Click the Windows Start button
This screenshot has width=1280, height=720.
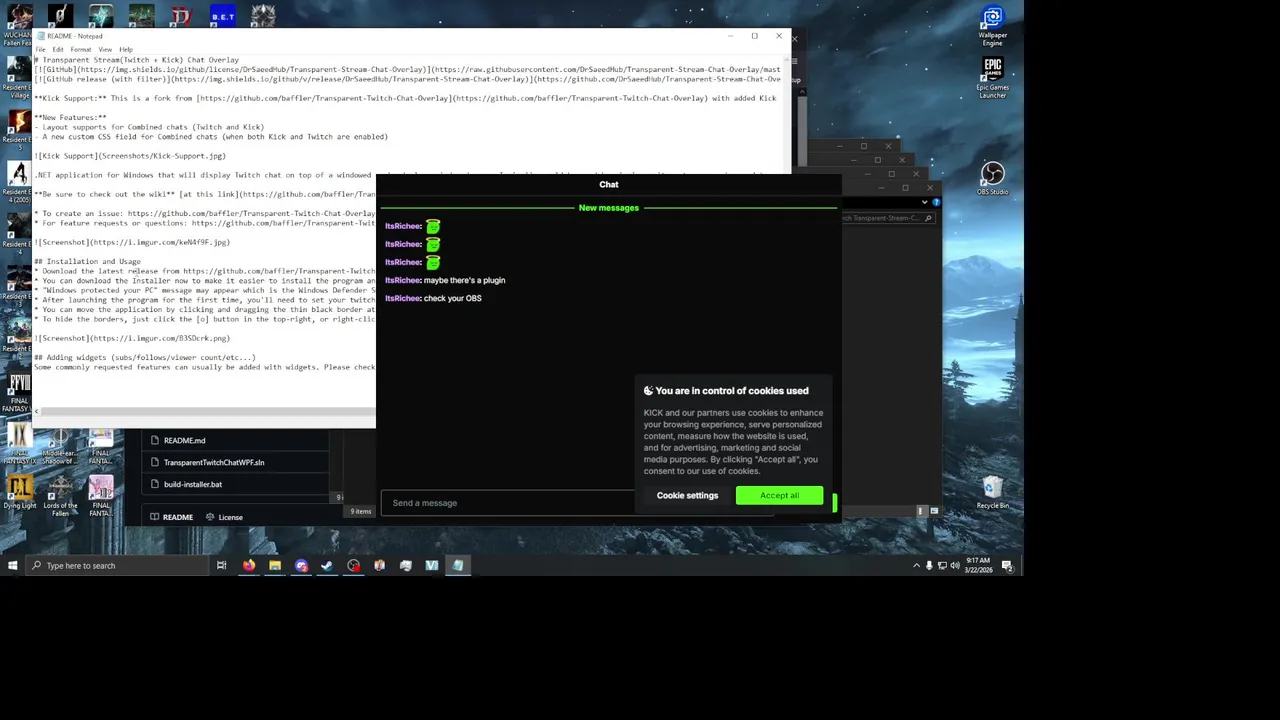12,566
